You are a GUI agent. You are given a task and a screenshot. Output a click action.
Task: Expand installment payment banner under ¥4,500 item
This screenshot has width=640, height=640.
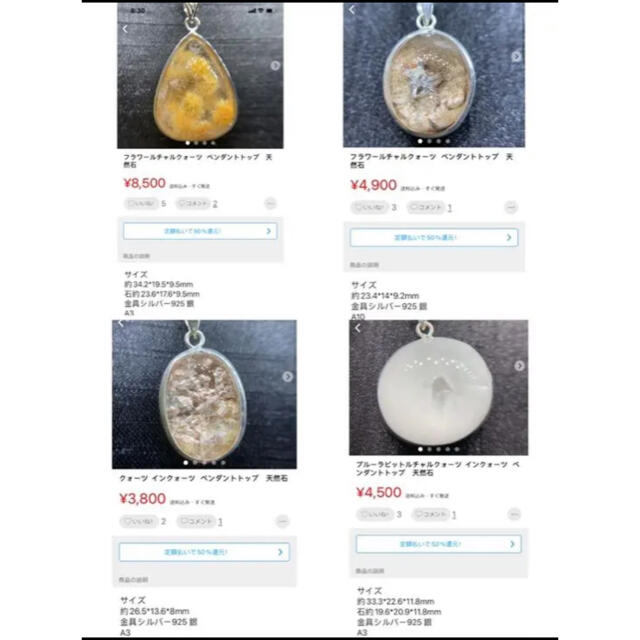pyautogui.click(x=439, y=544)
